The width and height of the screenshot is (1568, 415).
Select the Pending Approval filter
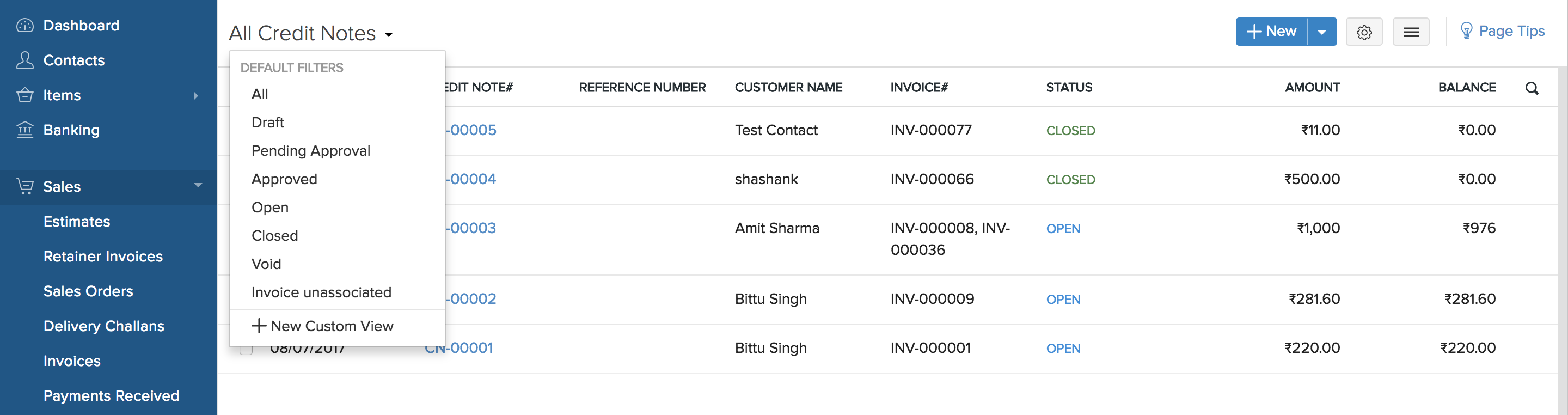click(310, 151)
